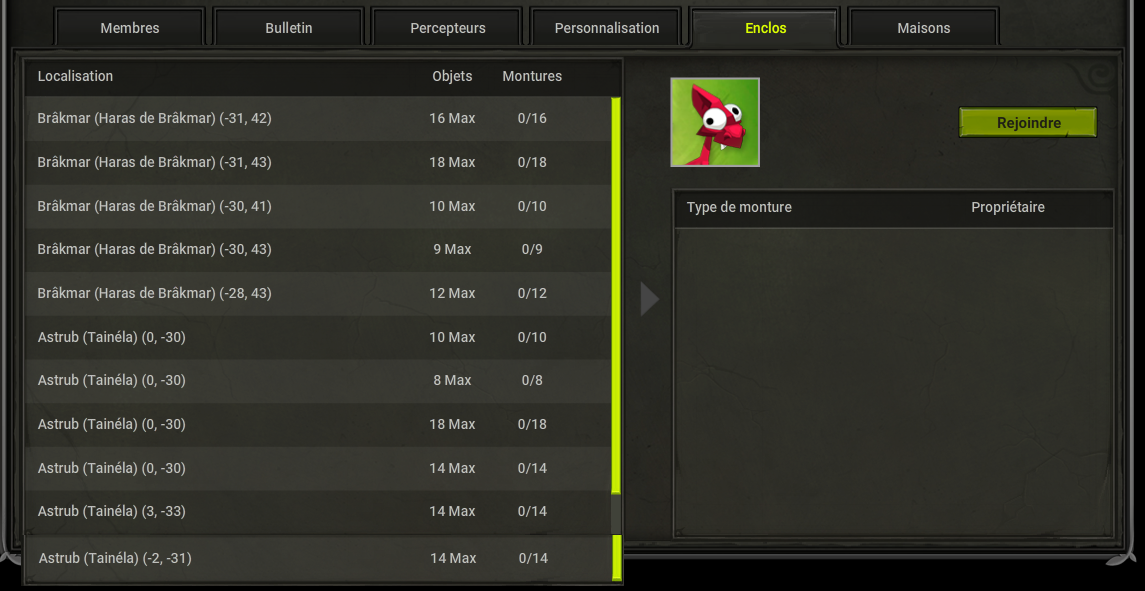Choose the Astrub (-2, -31) paddock row

318,558
